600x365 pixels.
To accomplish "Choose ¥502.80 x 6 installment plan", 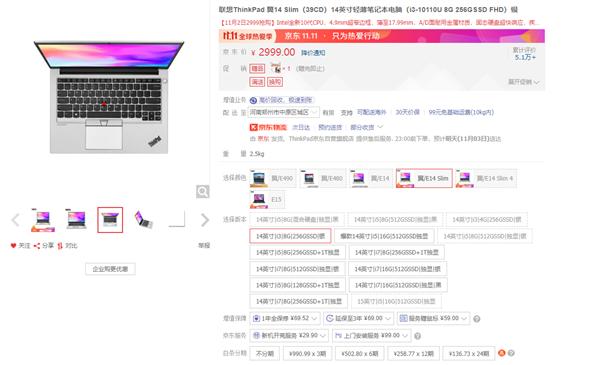I will (359, 354).
